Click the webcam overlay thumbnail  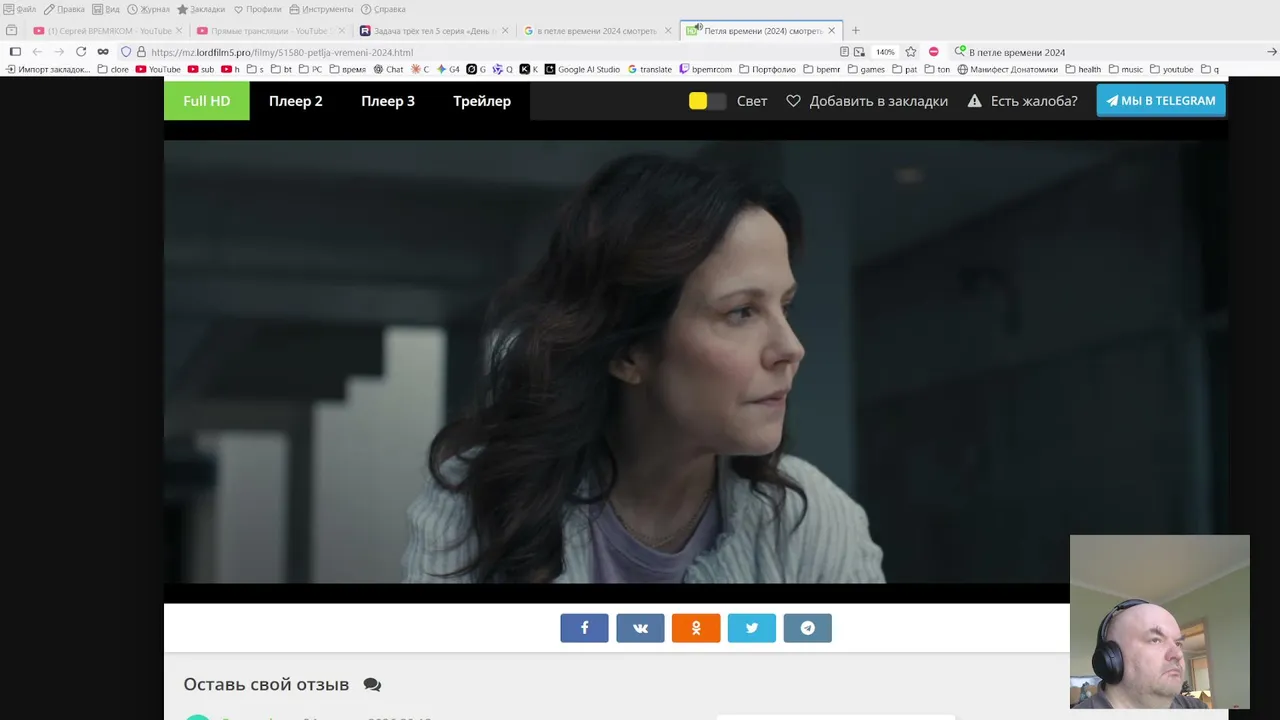click(x=1160, y=622)
